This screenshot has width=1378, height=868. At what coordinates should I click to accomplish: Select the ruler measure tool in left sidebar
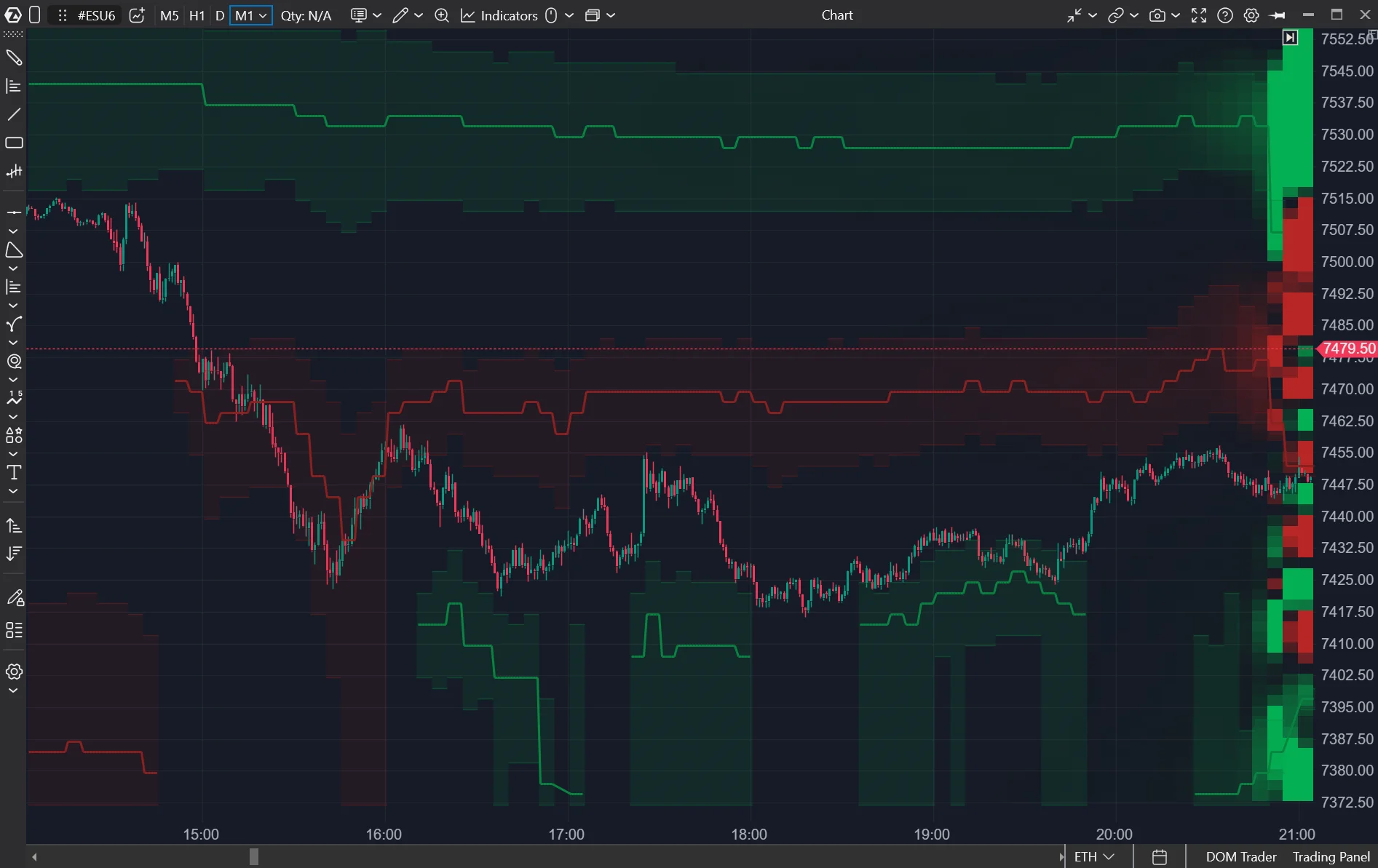(x=14, y=57)
